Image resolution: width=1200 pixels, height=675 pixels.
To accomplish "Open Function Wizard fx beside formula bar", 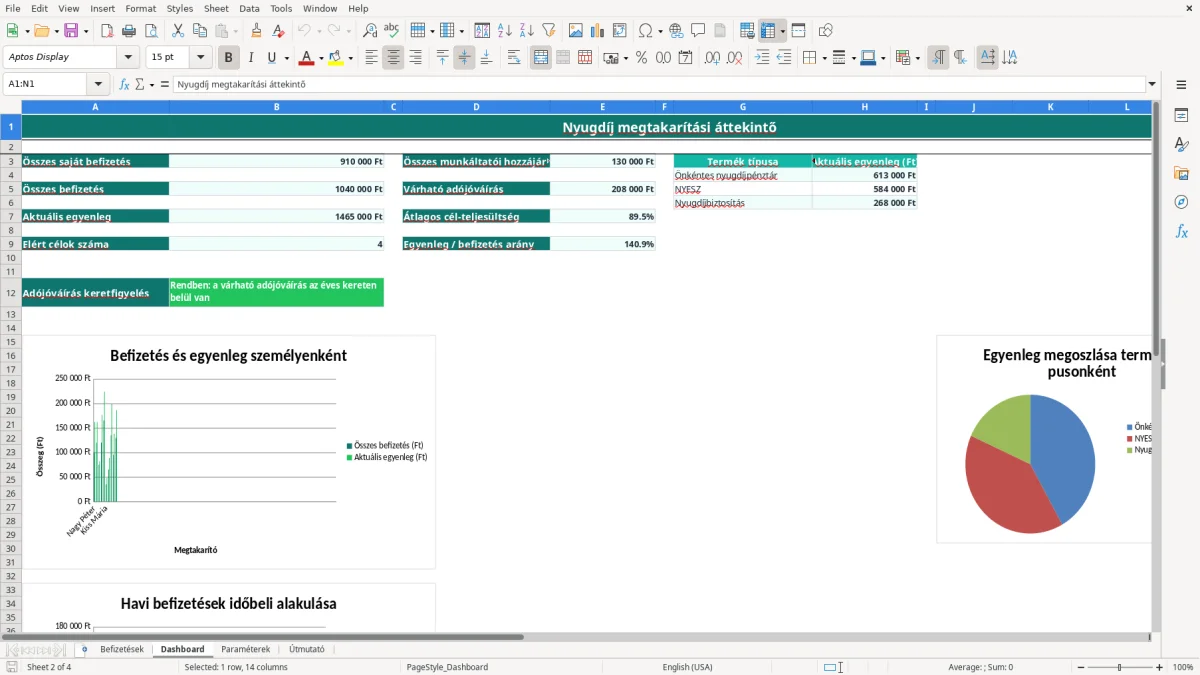I will click(x=125, y=84).
